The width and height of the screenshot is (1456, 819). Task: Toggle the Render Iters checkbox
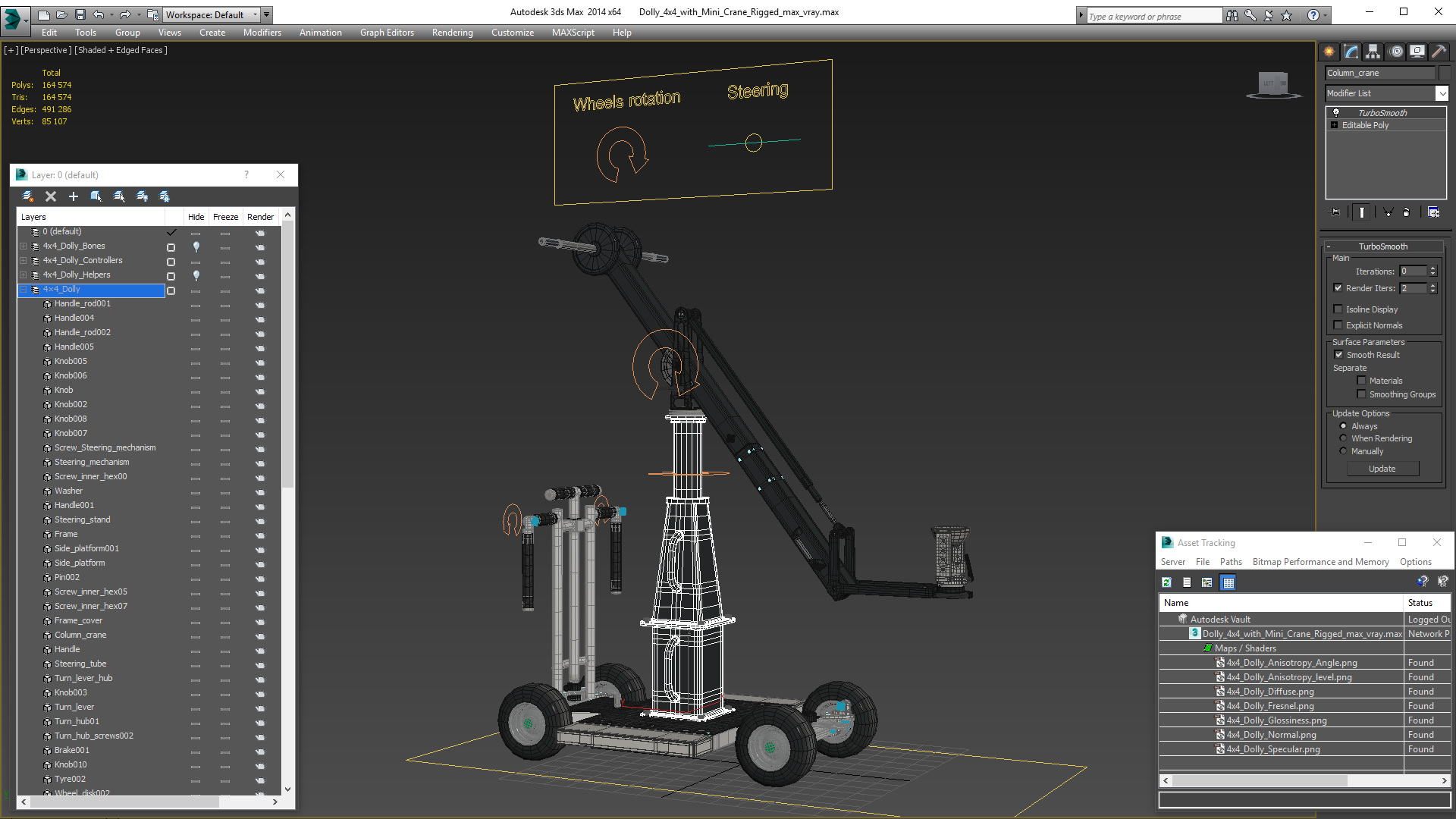1338,288
